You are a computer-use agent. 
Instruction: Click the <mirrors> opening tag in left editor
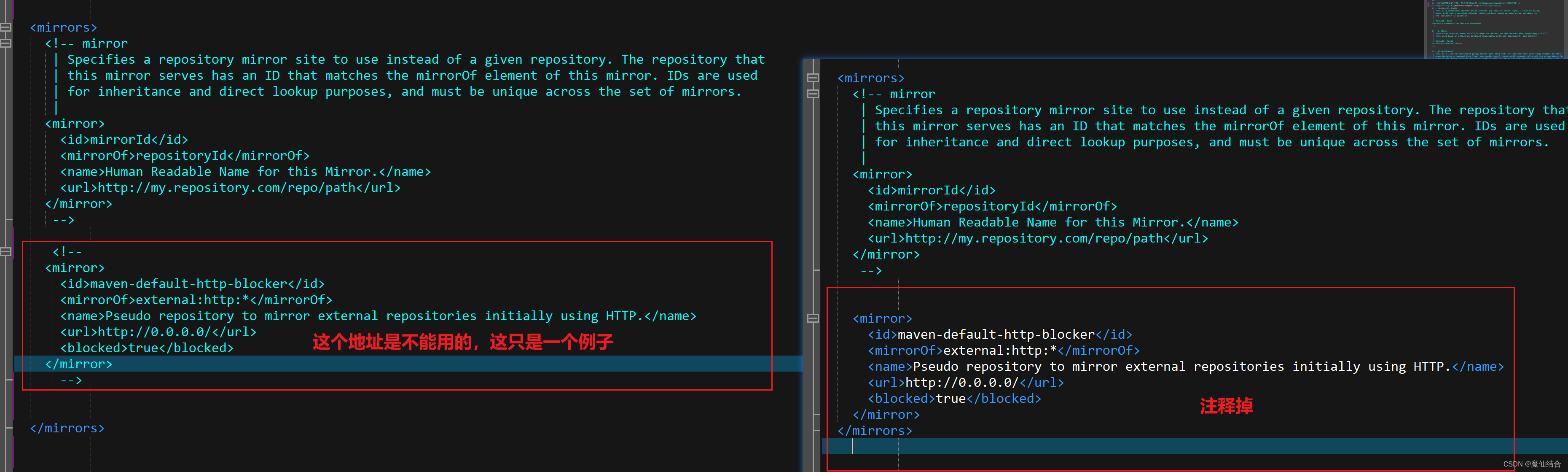(x=63, y=27)
